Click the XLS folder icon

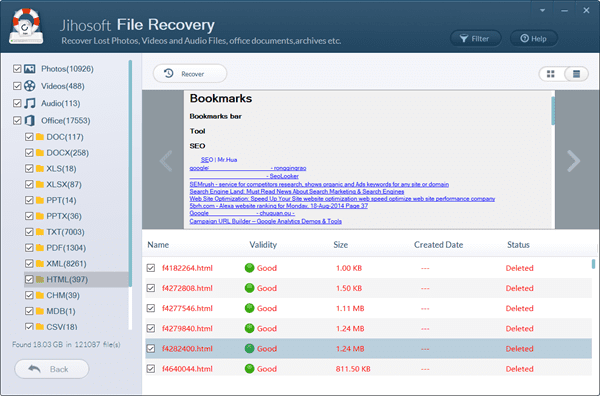coord(40,168)
